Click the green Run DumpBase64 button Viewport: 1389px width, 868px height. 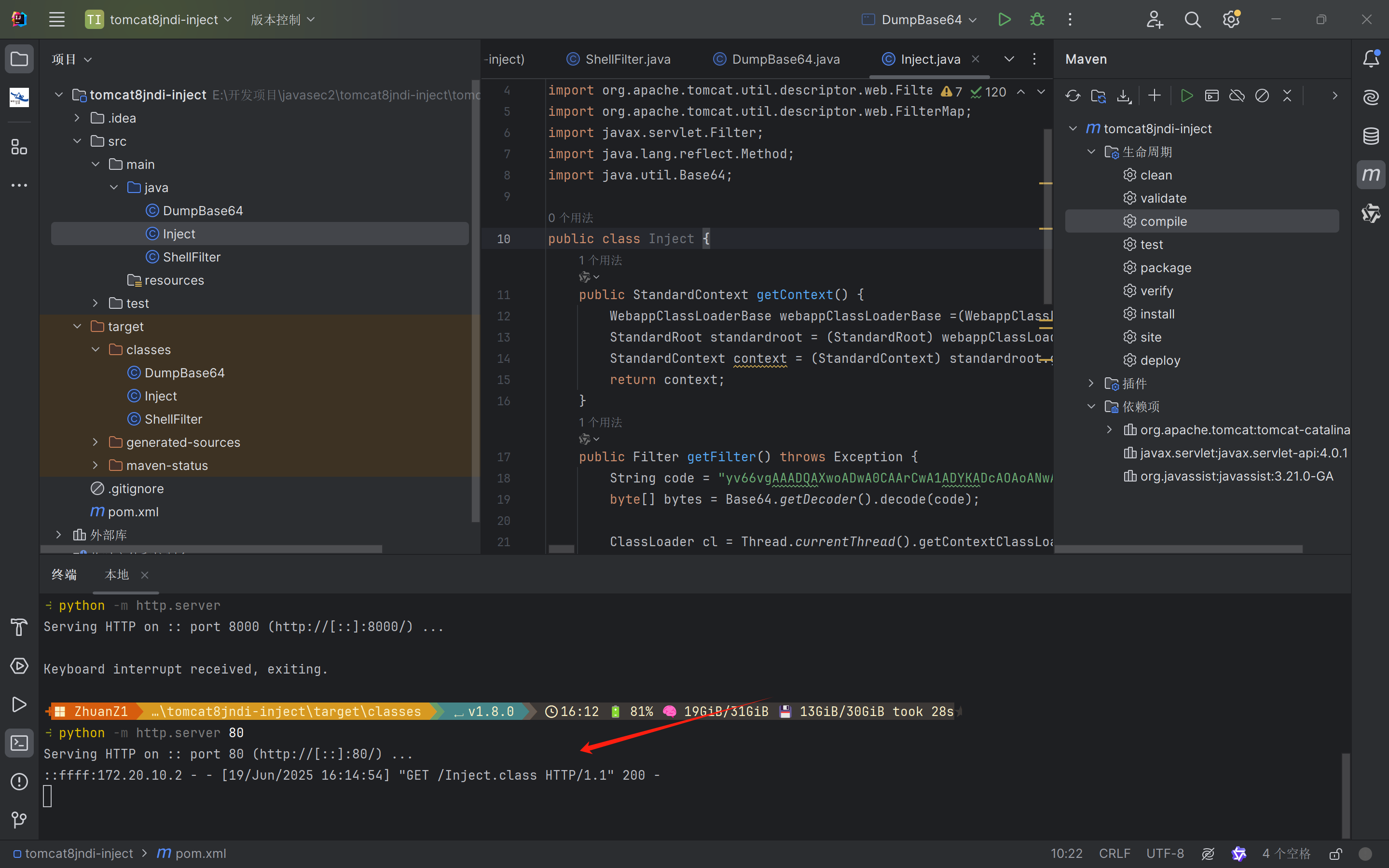1004,19
